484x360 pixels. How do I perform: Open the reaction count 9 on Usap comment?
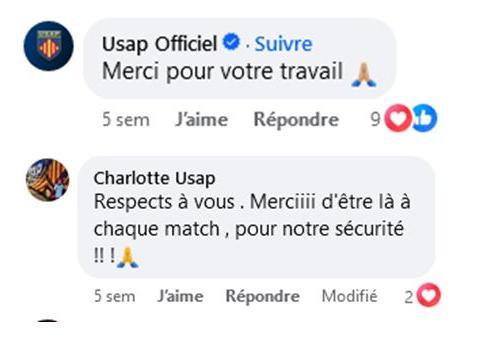click(375, 119)
